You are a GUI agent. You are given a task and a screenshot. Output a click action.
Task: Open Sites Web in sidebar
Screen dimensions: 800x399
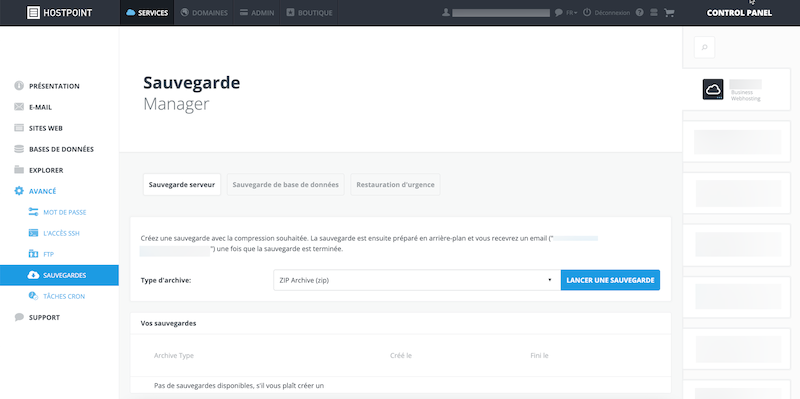[45, 128]
